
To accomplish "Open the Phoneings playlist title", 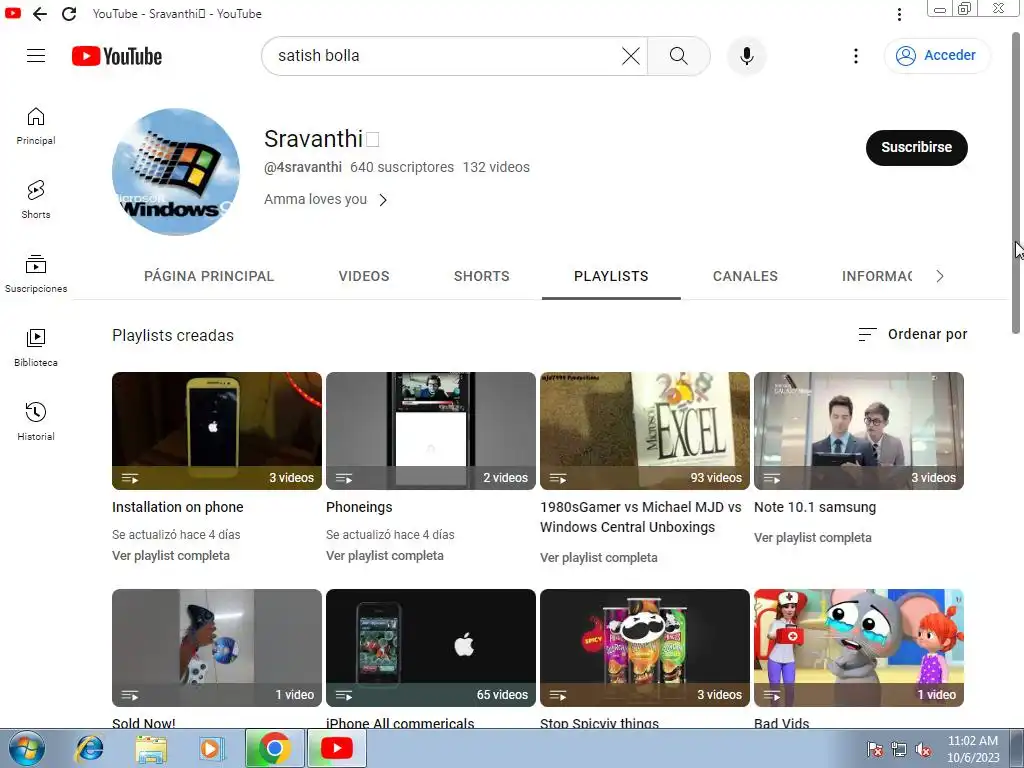I will click(x=359, y=507).
